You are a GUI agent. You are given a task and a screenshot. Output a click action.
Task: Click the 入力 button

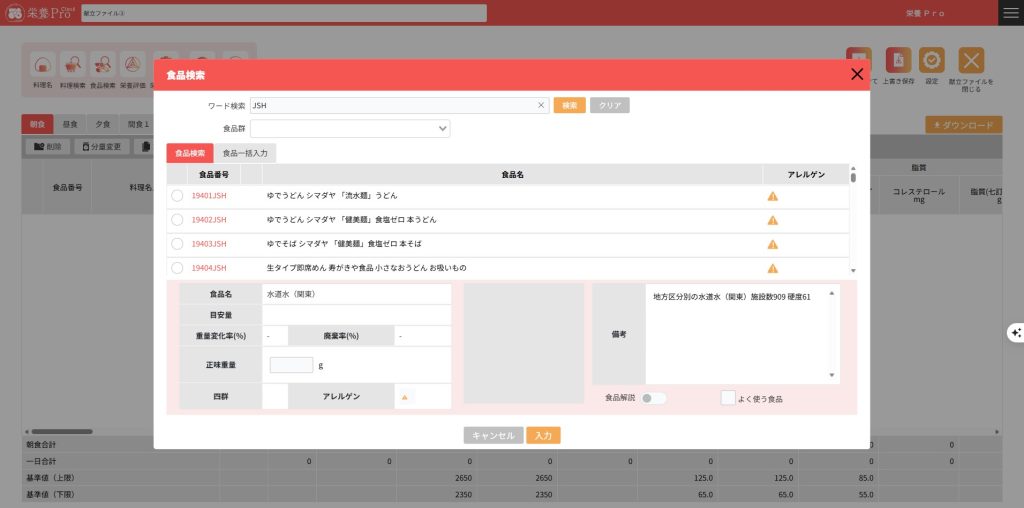point(543,436)
